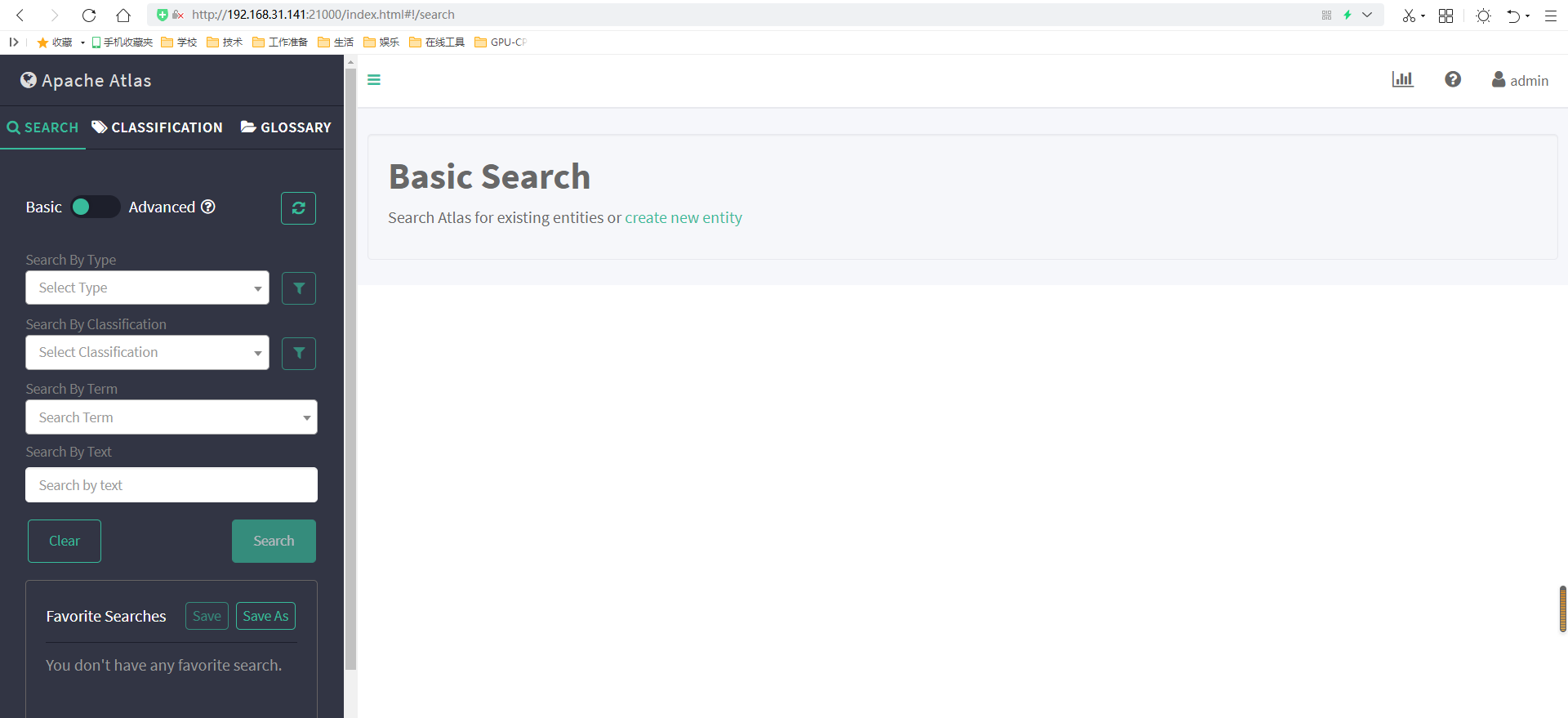Screen dimensions: 1568x718
Task: Reload the page with the browser refresh icon
Action: (x=89, y=15)
